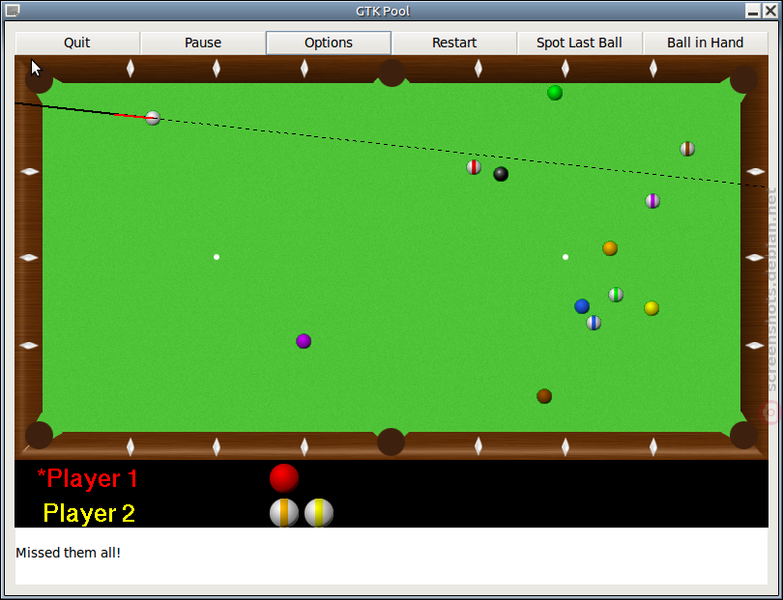Click the bottom left corner pocket
Screen dimensions: 783x600
pos(39,435)
